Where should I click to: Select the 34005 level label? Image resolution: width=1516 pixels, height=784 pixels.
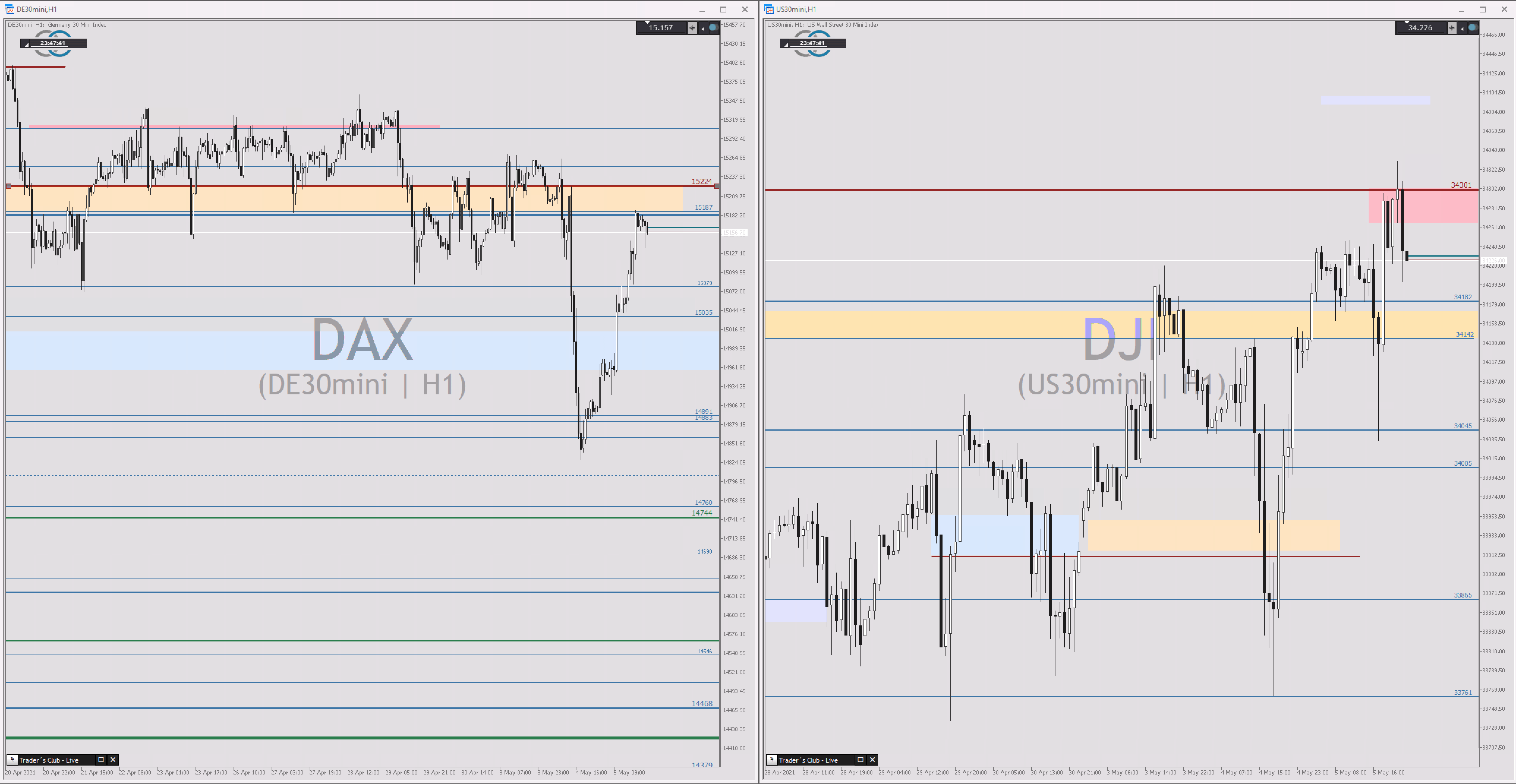1463,463
